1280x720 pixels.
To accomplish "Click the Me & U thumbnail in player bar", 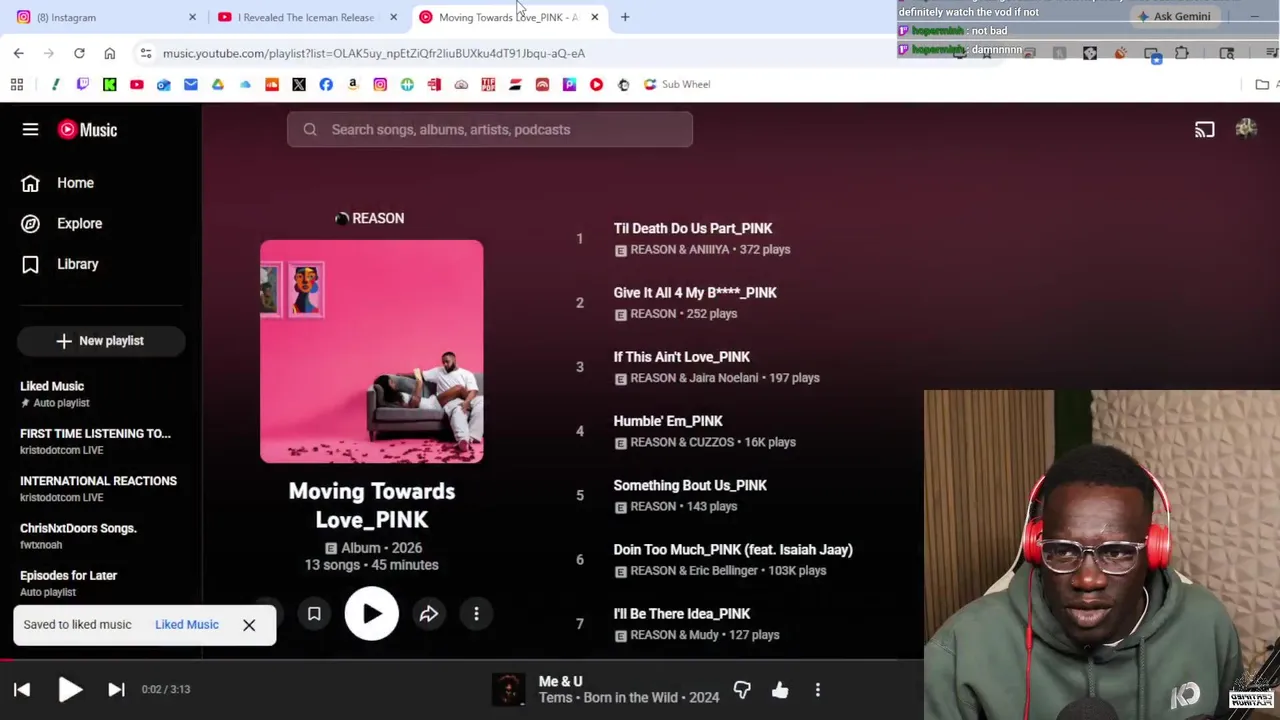I will [508, 690].
